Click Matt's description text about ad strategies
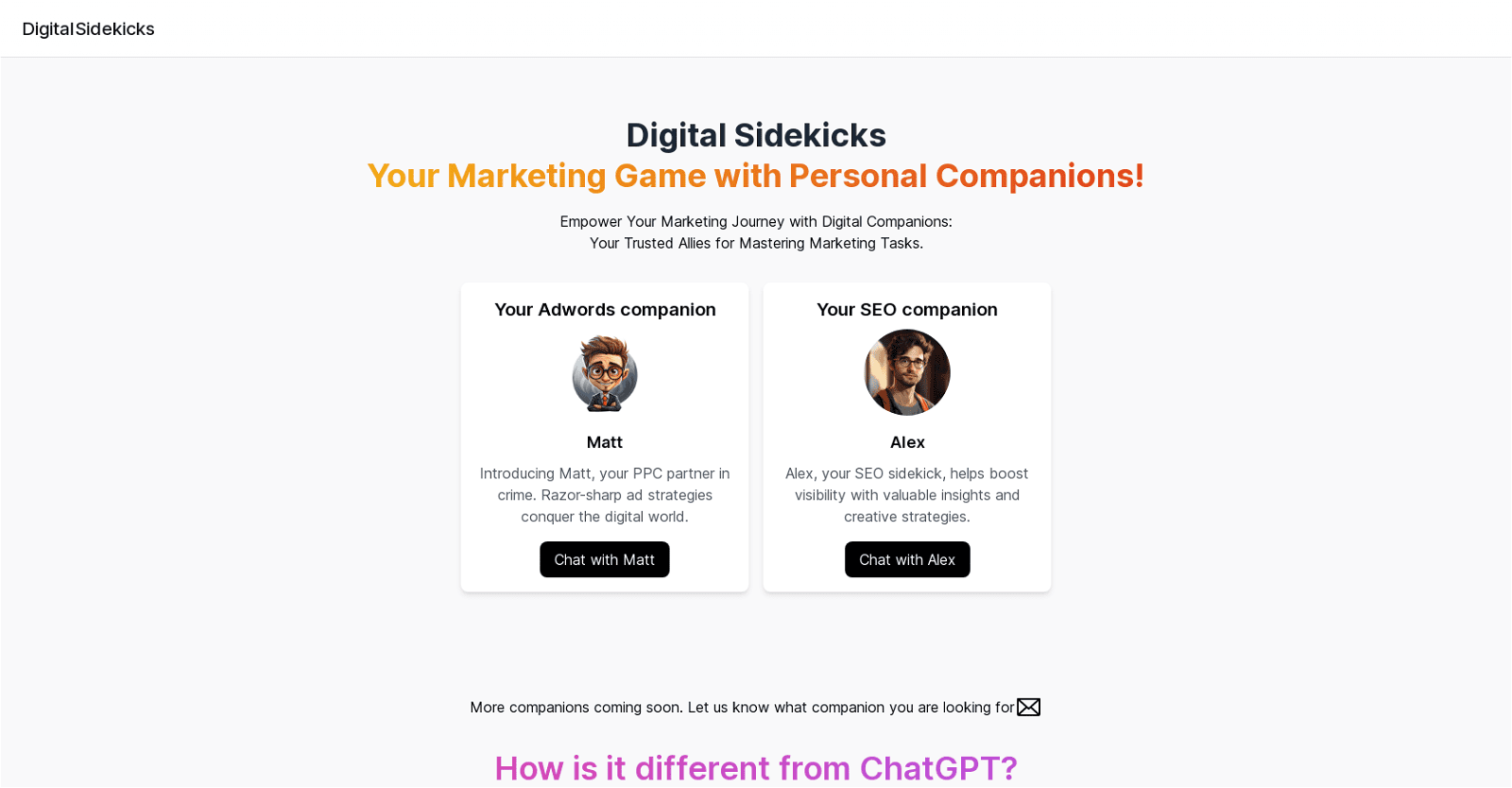The image size is (1512, 788). tap(604, 494)
